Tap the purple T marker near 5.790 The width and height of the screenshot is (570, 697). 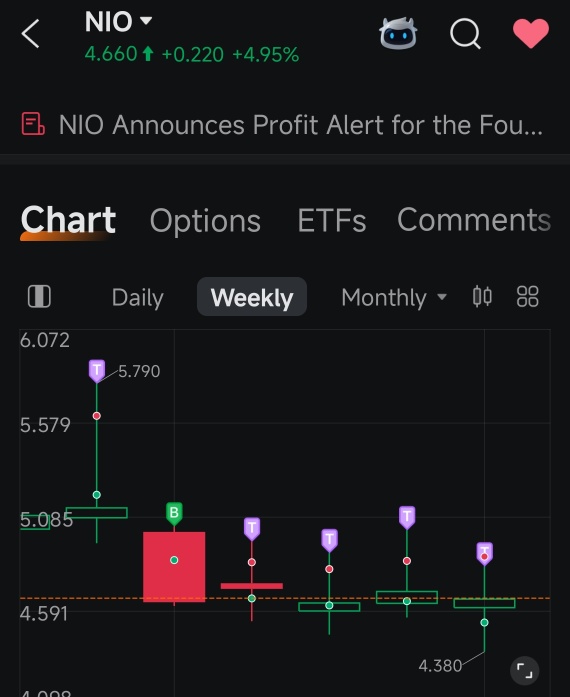click(97, 371)
